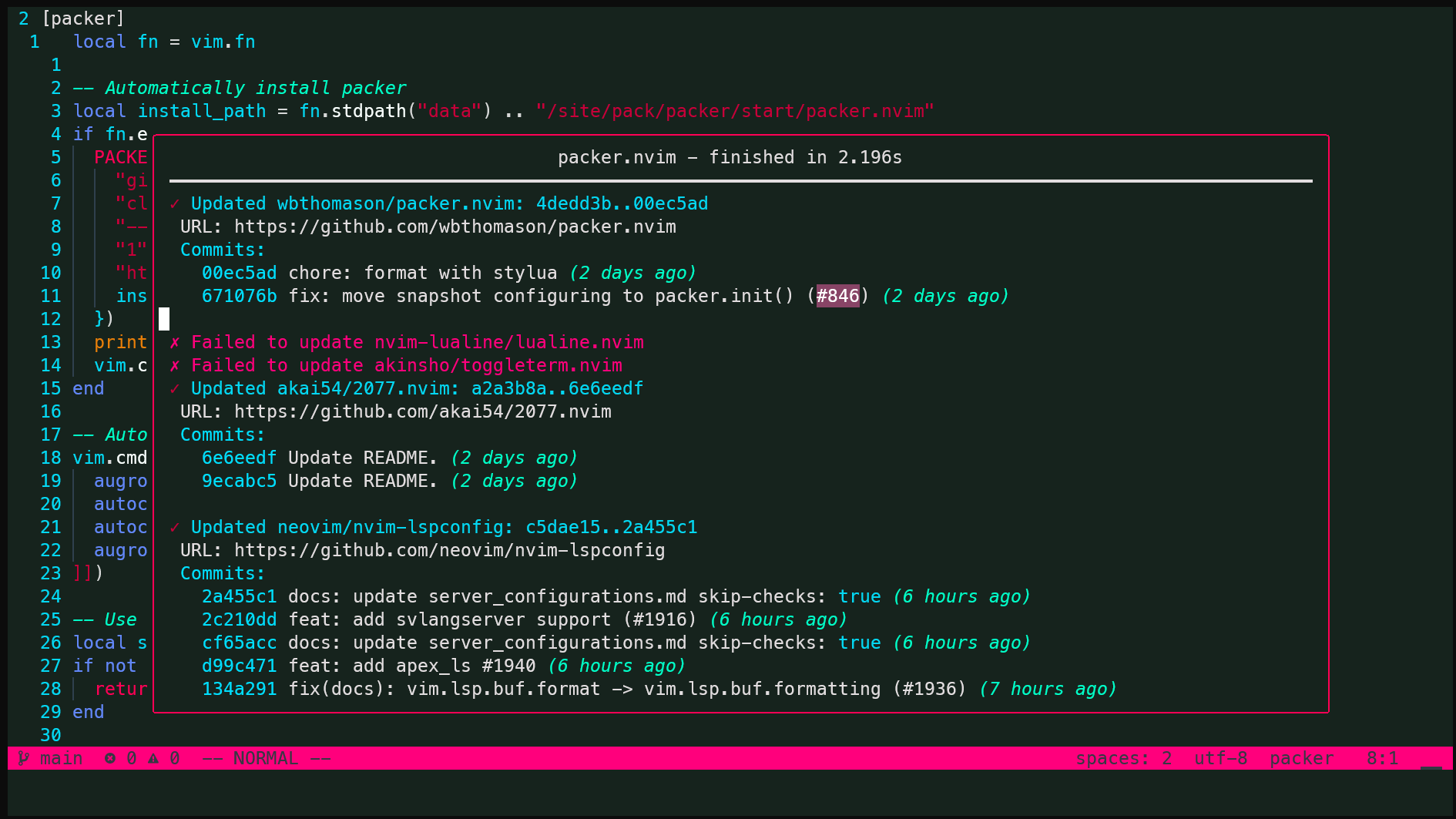Screen dimensions: 1456x819
Task: Click the 'end' keyword on line 15
Action: point(89,388)
